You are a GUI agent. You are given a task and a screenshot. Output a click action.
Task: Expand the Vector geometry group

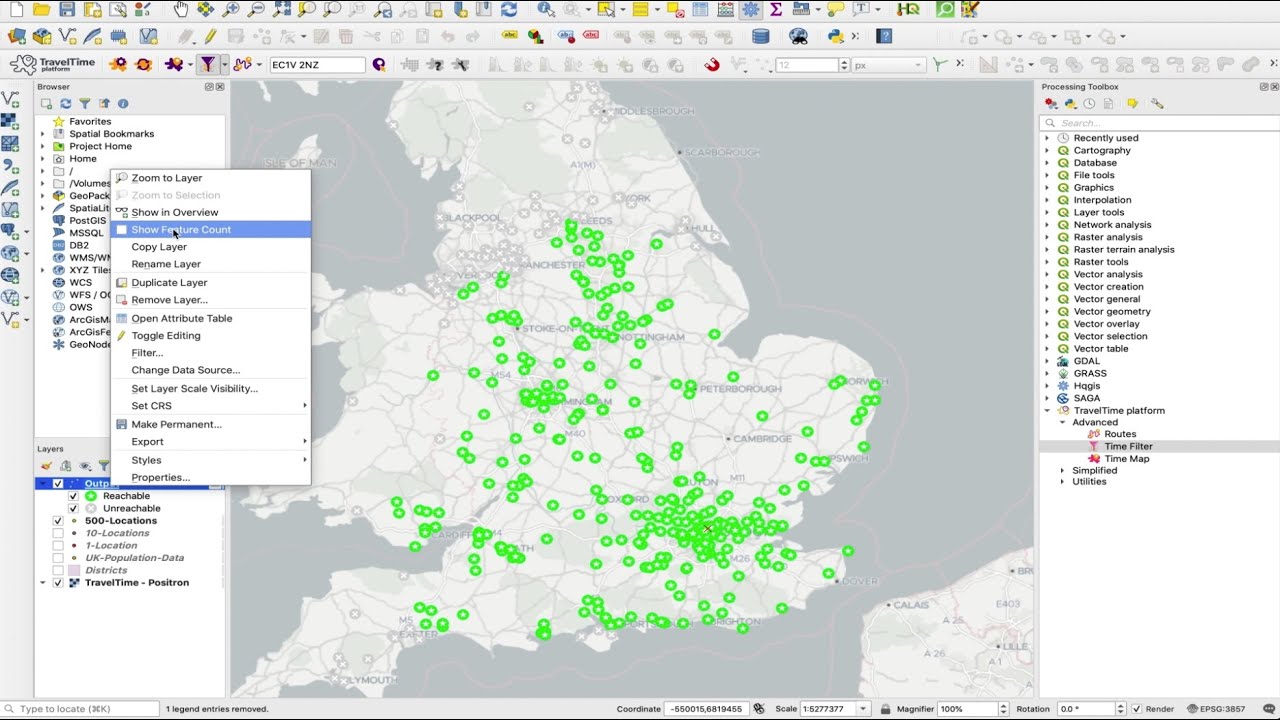[1047, 311]
